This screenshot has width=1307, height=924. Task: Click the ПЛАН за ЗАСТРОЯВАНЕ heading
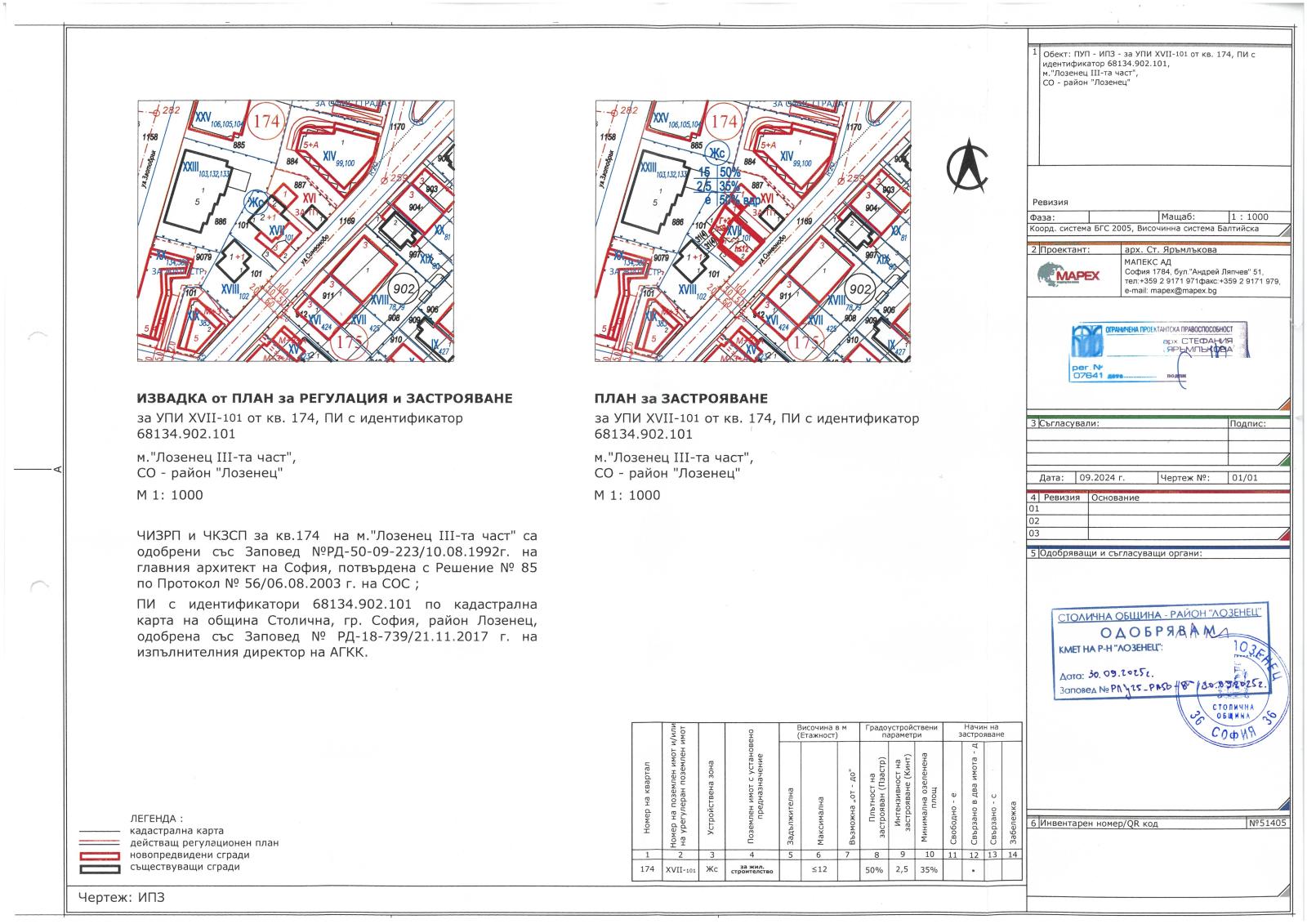[x=681, y=399]
